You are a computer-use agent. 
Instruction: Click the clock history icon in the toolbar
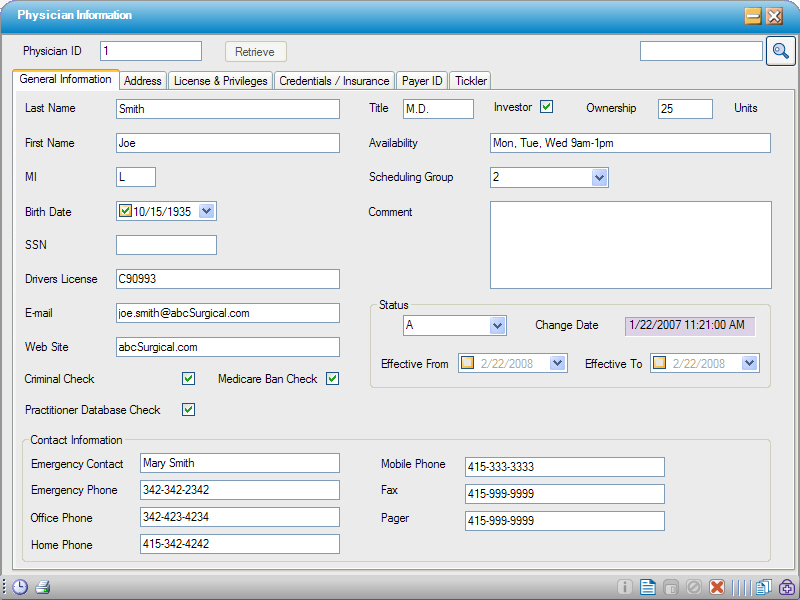(x=20, y=587)
